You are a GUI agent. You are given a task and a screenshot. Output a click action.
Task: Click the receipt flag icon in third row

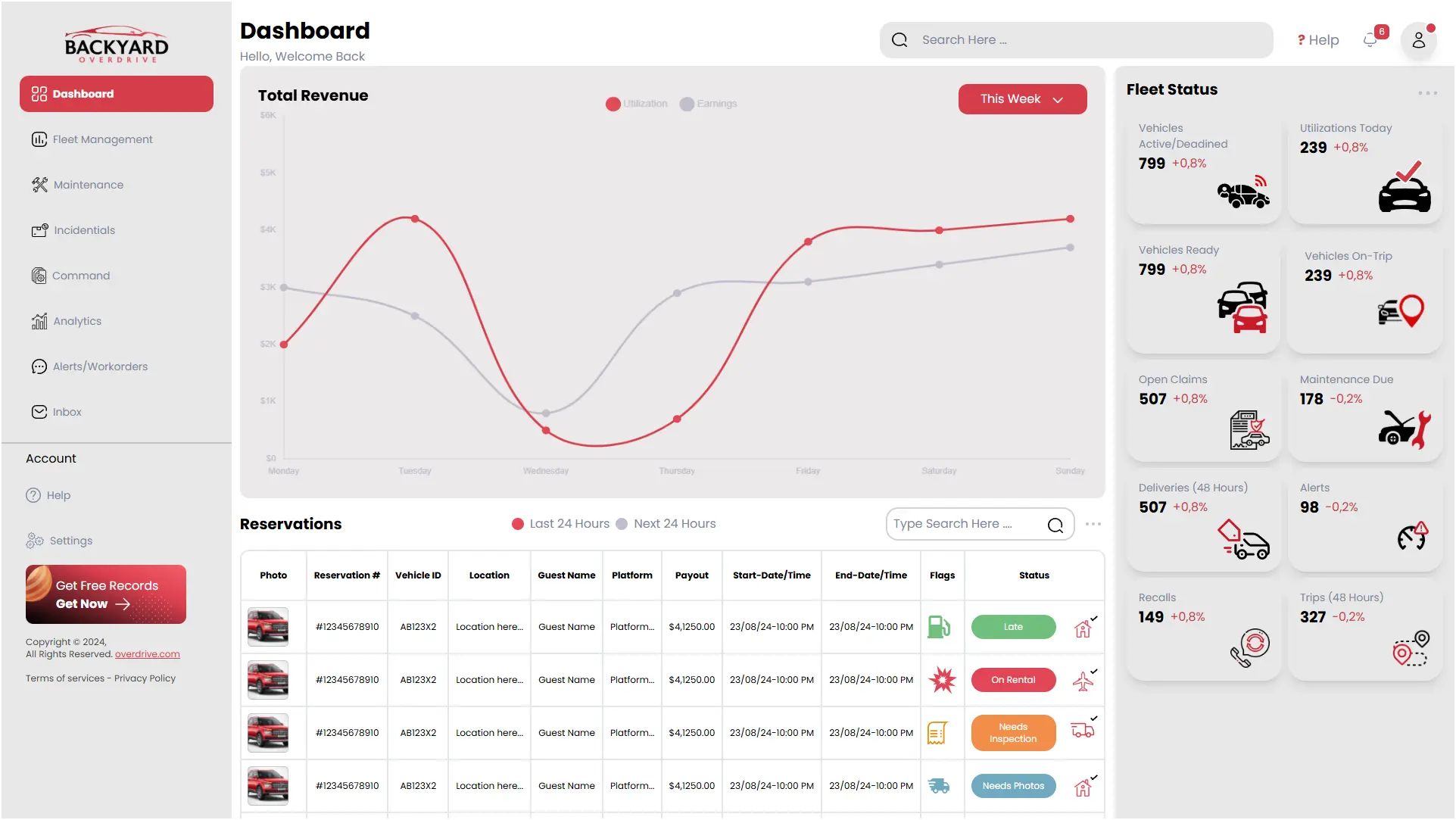(x=937, y=733)
